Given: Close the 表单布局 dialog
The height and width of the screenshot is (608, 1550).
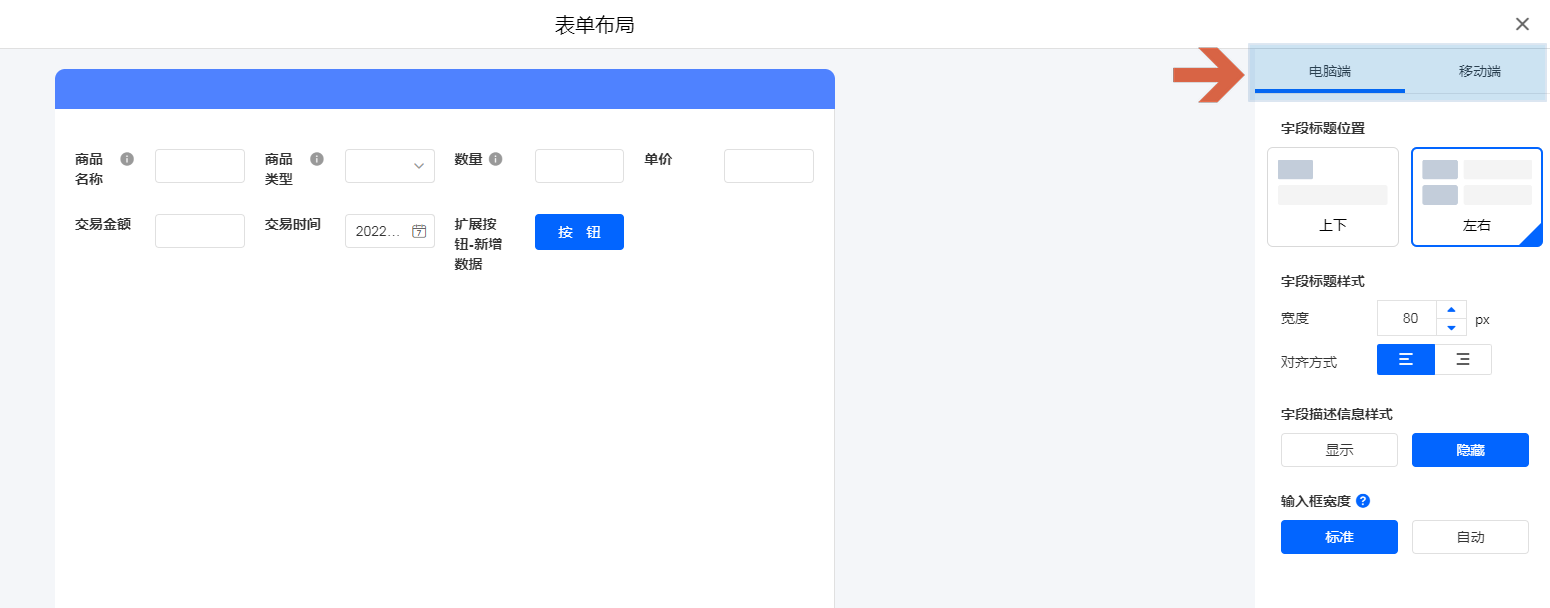Looking at the screenshot, I should (x=1522, y=24).
